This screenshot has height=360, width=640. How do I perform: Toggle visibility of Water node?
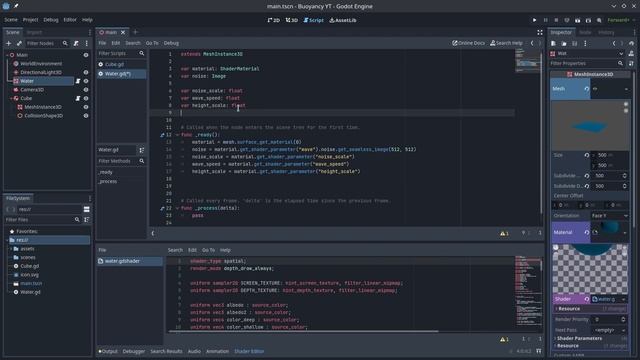click(86, 81)
